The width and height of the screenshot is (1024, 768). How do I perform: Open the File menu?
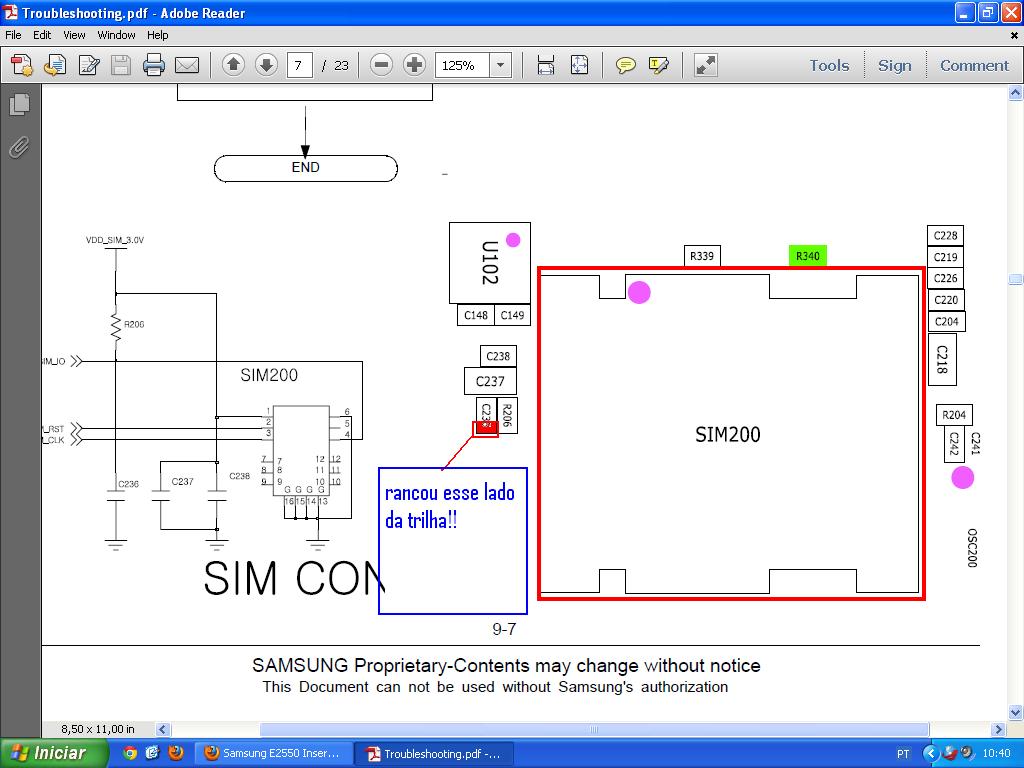[x=13, y=35]
